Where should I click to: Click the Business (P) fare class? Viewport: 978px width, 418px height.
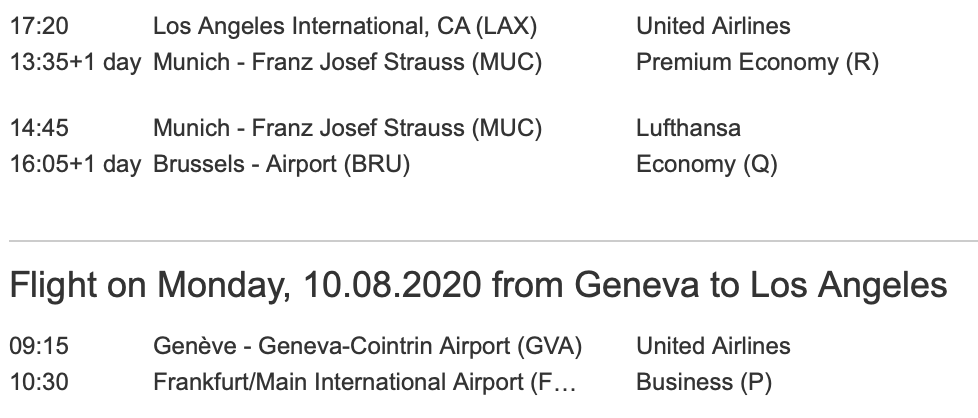point(704,382)
